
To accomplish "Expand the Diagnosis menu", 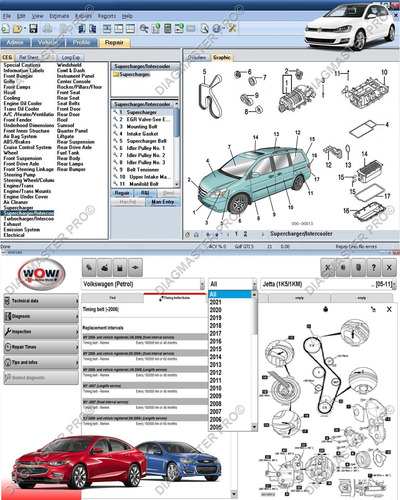I will coord(41,316).
